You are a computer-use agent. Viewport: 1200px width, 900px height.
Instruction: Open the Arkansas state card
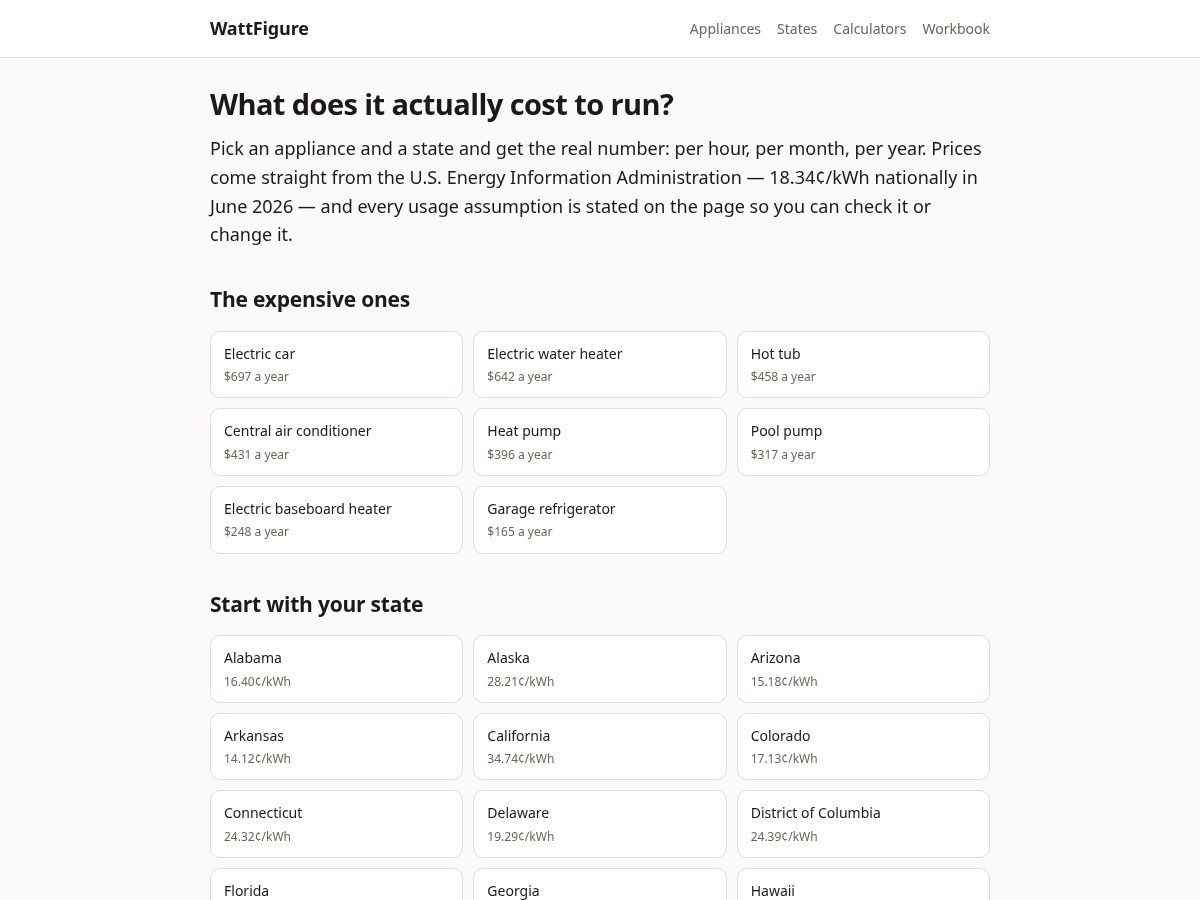click(336, 746)
